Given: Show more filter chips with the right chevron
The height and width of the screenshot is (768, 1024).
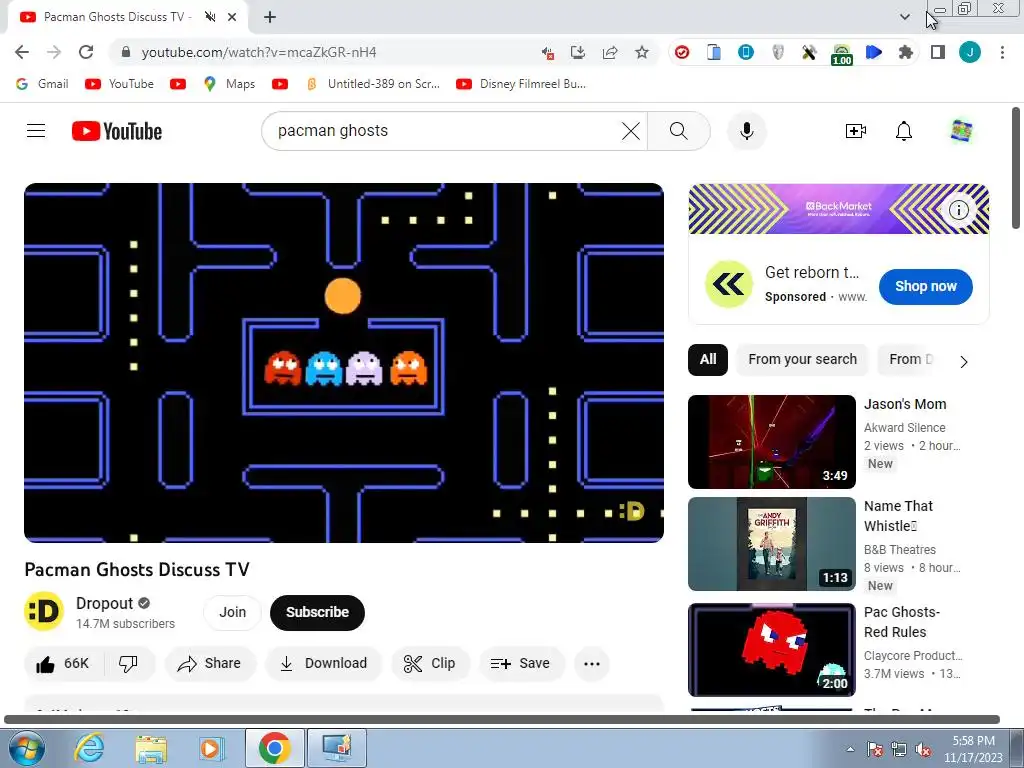Looking at the screenshot, I should 963,361.
